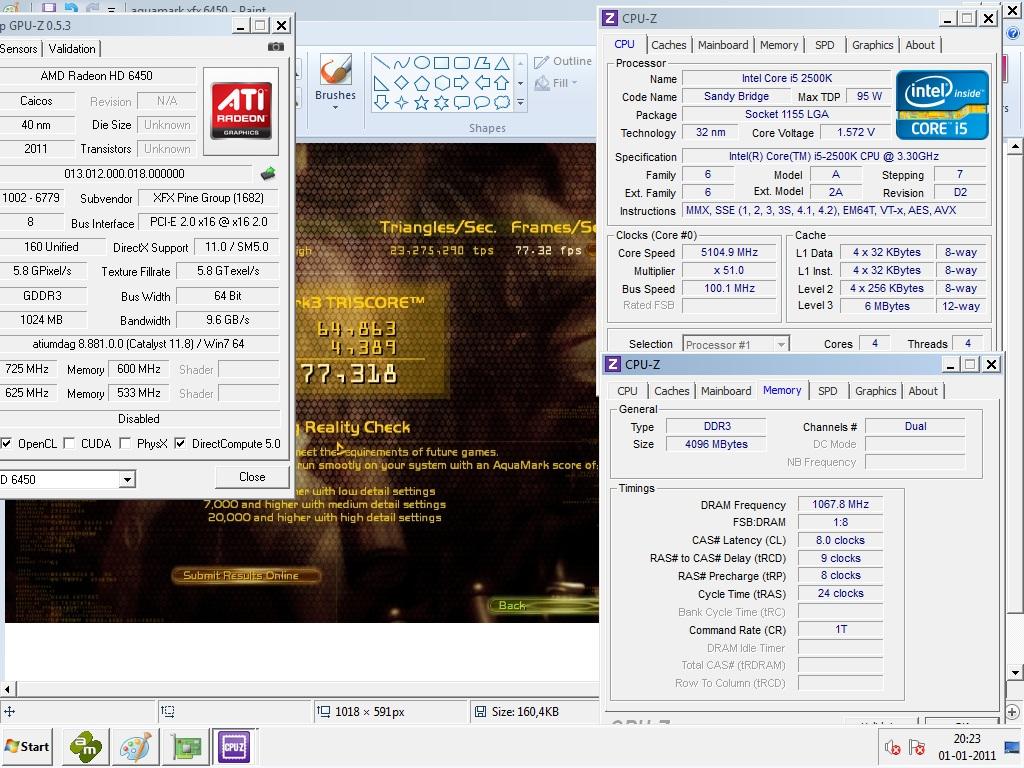Click the GPU name field AMD Radeon HD 6450
This screenshot has width=1024, height=768.
point(97,76)
